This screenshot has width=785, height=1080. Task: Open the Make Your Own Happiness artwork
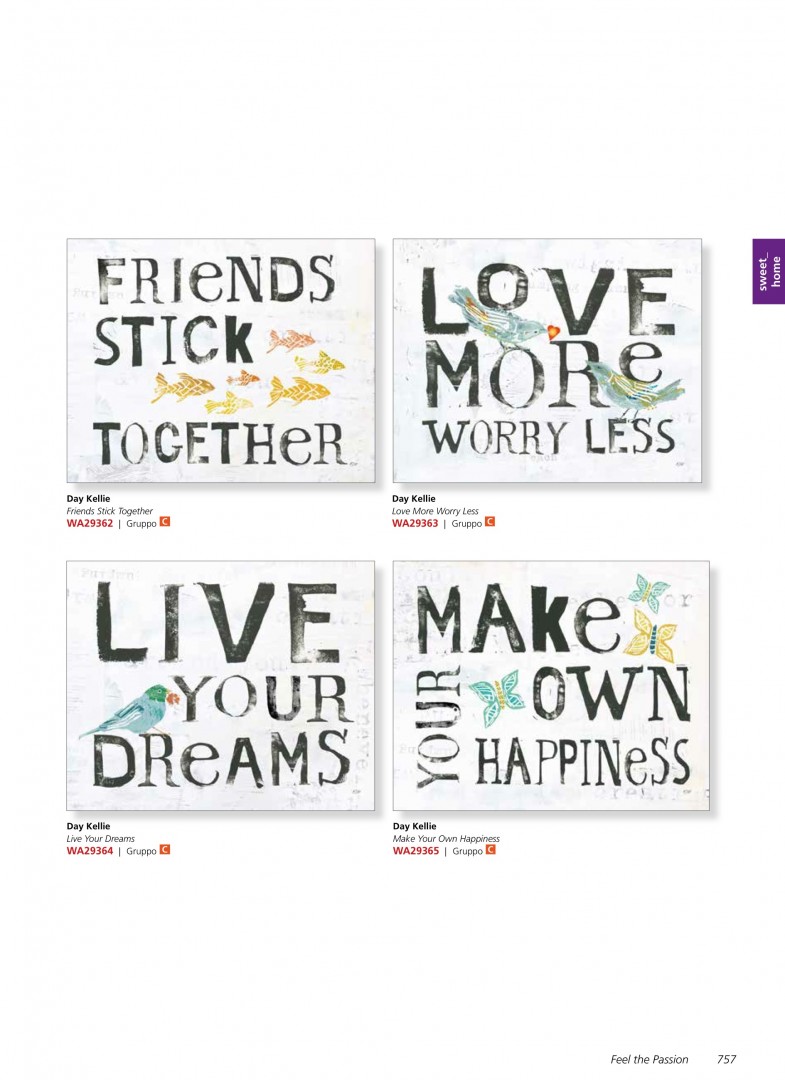click(551, 685)
